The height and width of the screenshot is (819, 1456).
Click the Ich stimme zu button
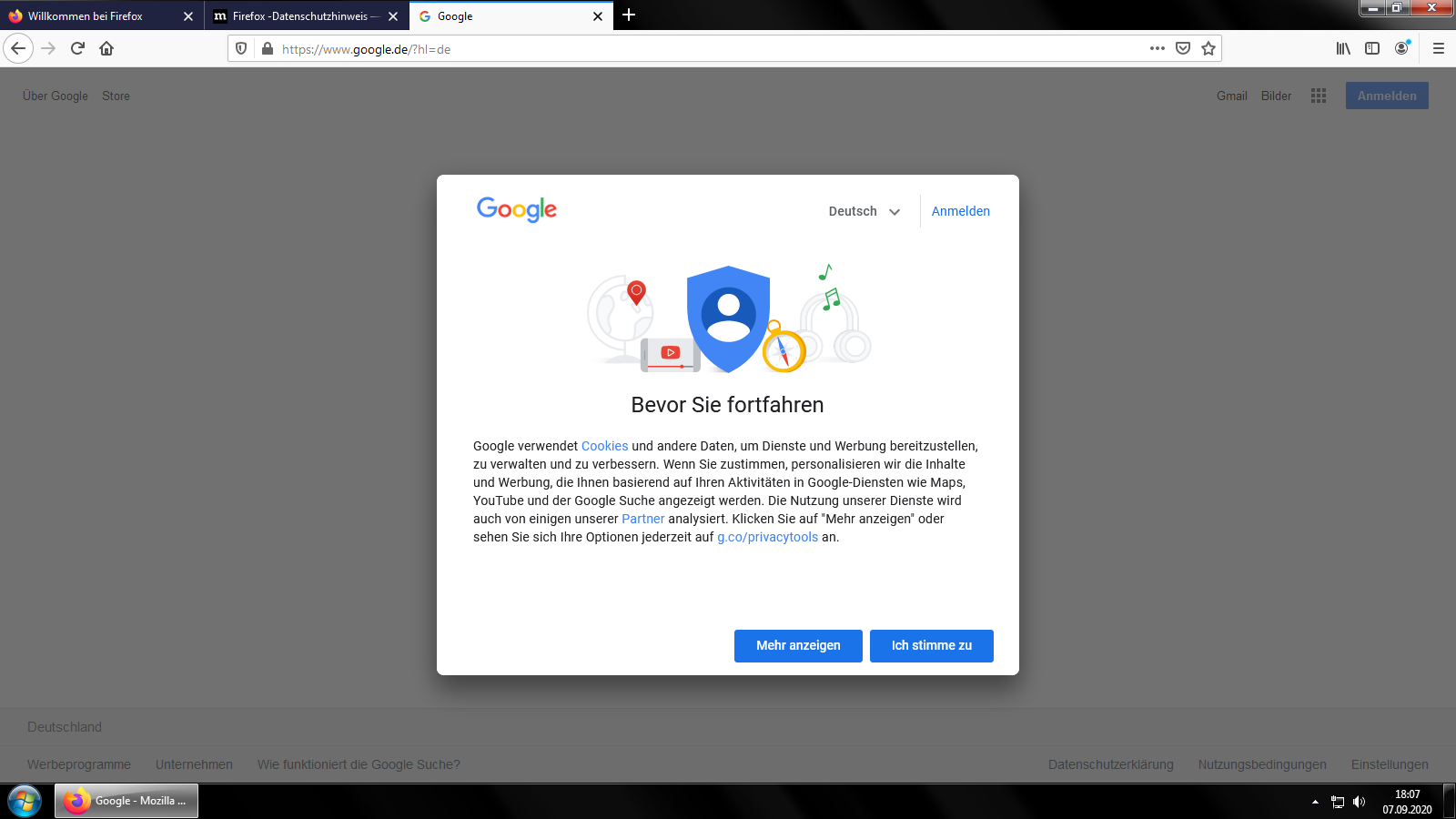[x=931, y=645]
